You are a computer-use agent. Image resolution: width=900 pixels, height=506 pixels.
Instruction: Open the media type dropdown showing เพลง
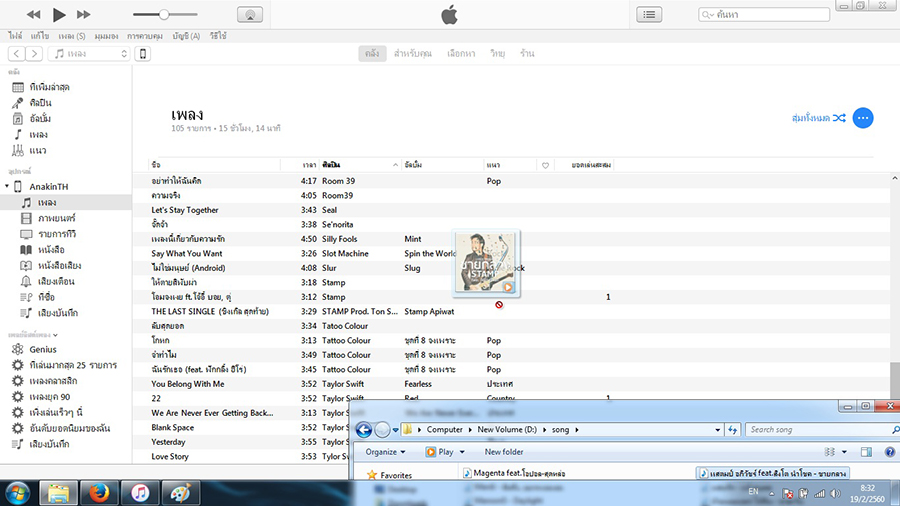pyautogui.click(x=90, y=53)
